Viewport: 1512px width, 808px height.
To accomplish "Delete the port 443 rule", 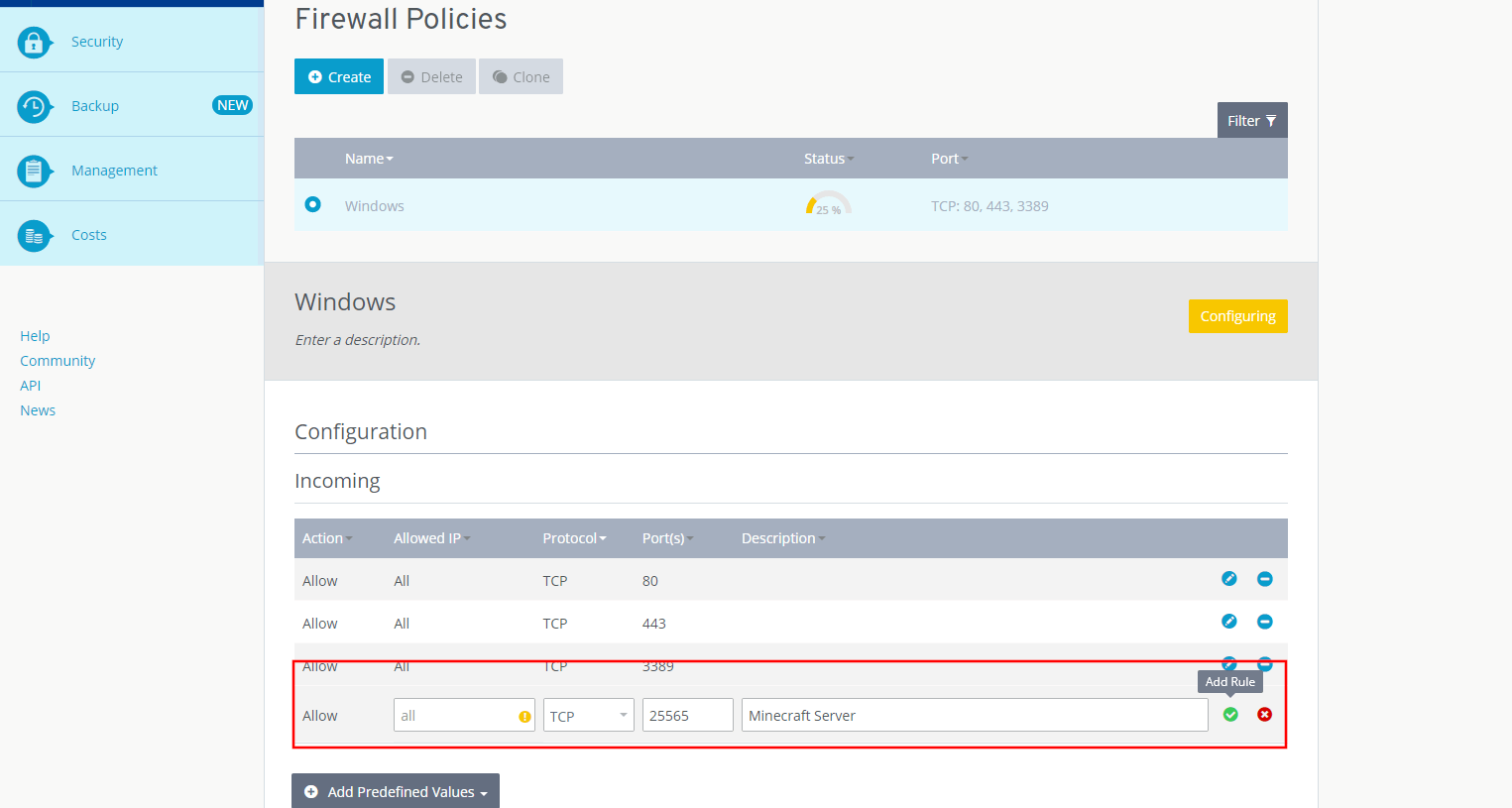I will tap(1264, 622).
